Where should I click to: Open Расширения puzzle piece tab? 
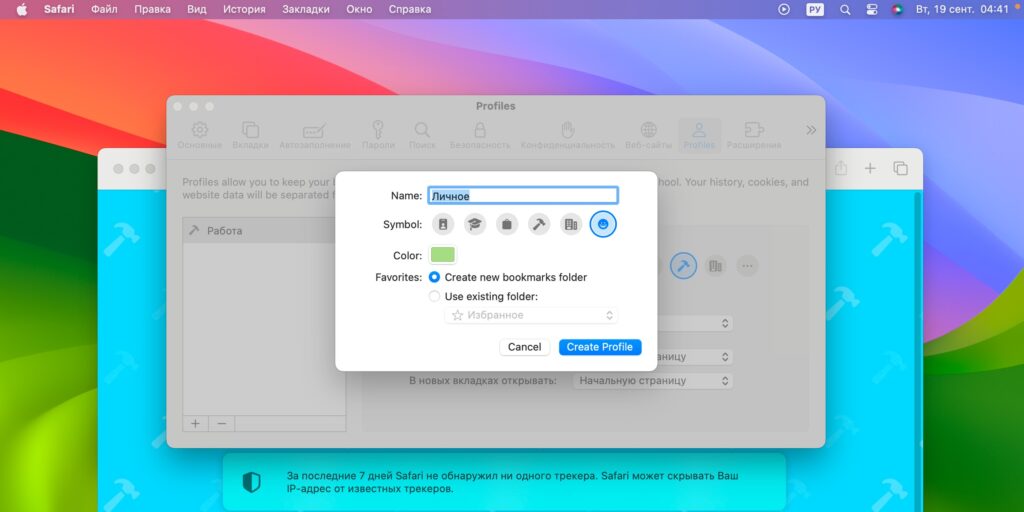[754, 136]
